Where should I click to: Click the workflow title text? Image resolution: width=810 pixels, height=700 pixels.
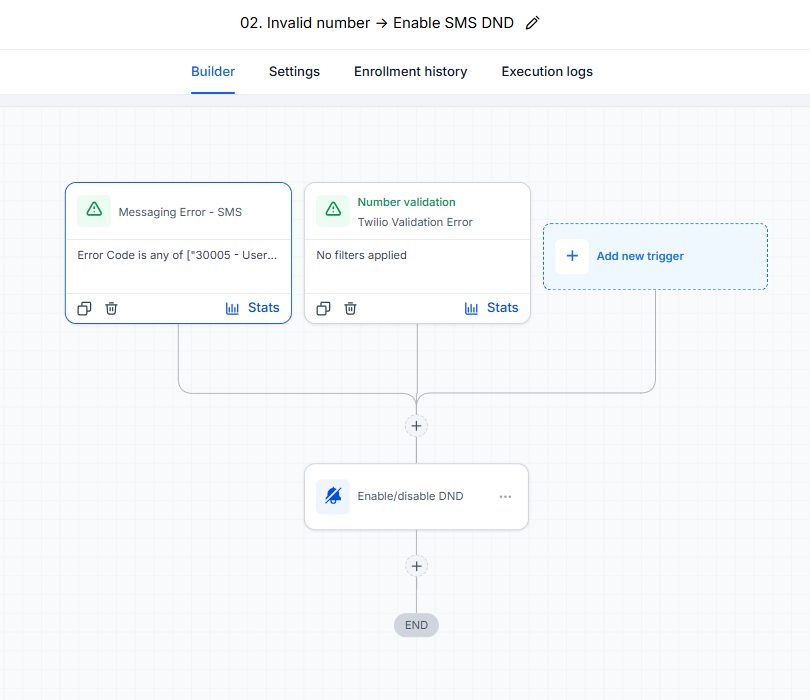377,23
